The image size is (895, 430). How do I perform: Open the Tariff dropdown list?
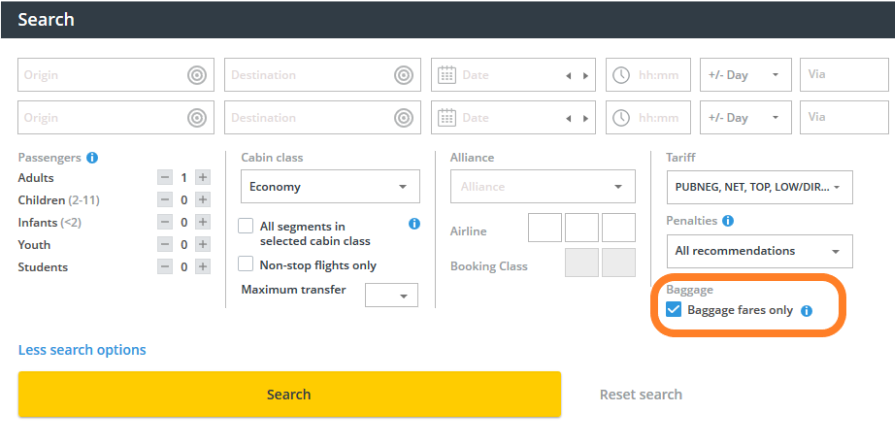[x=759, y=187]
